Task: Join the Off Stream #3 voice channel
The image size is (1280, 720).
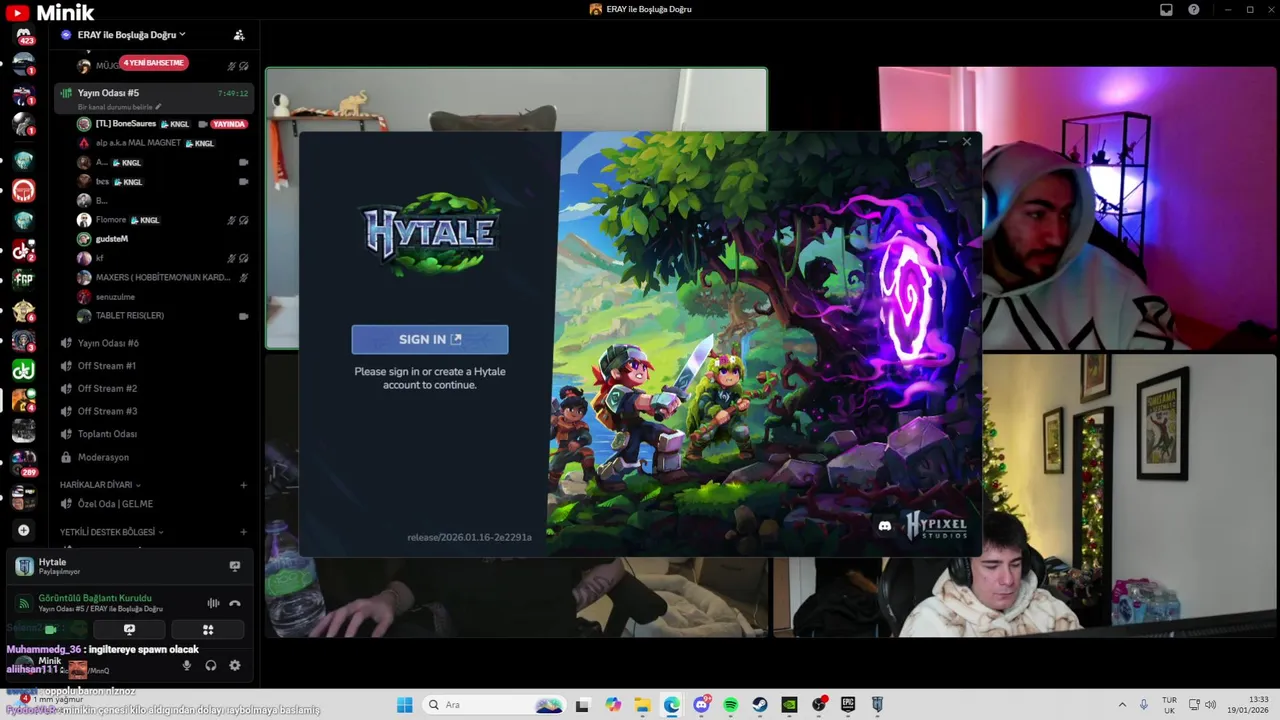Action: pyautogui.click(x=107, y=411)
